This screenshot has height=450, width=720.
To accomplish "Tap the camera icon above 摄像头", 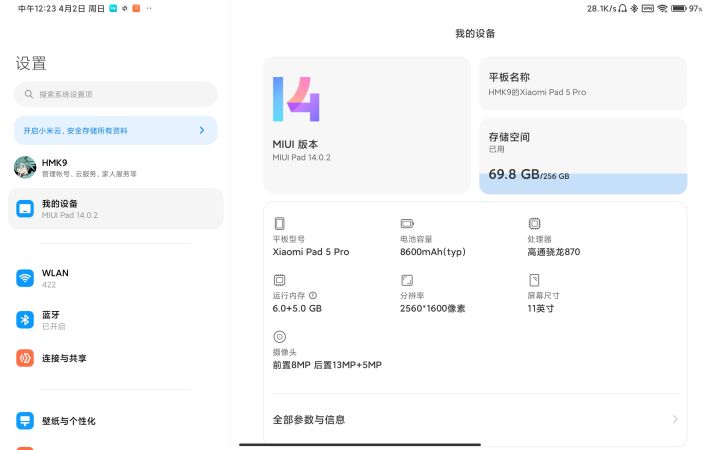I will [279, 337].
